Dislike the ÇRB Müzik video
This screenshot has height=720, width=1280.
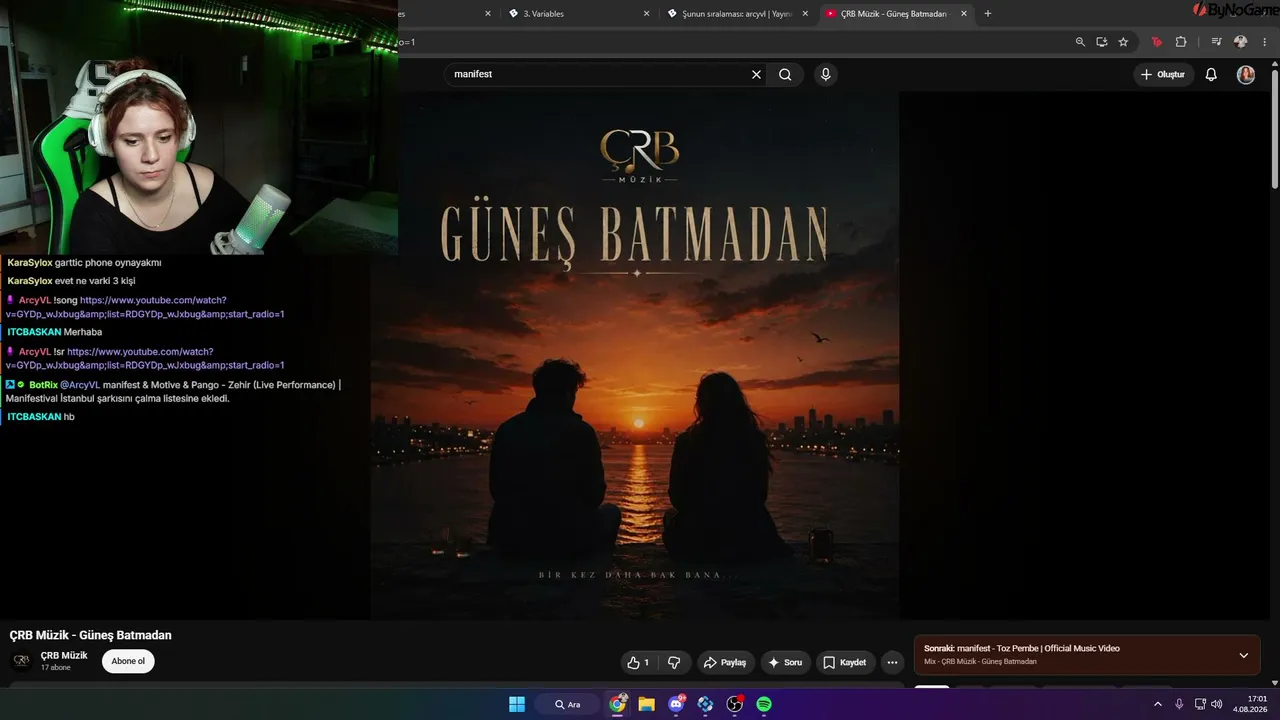(x=674, y=662)
